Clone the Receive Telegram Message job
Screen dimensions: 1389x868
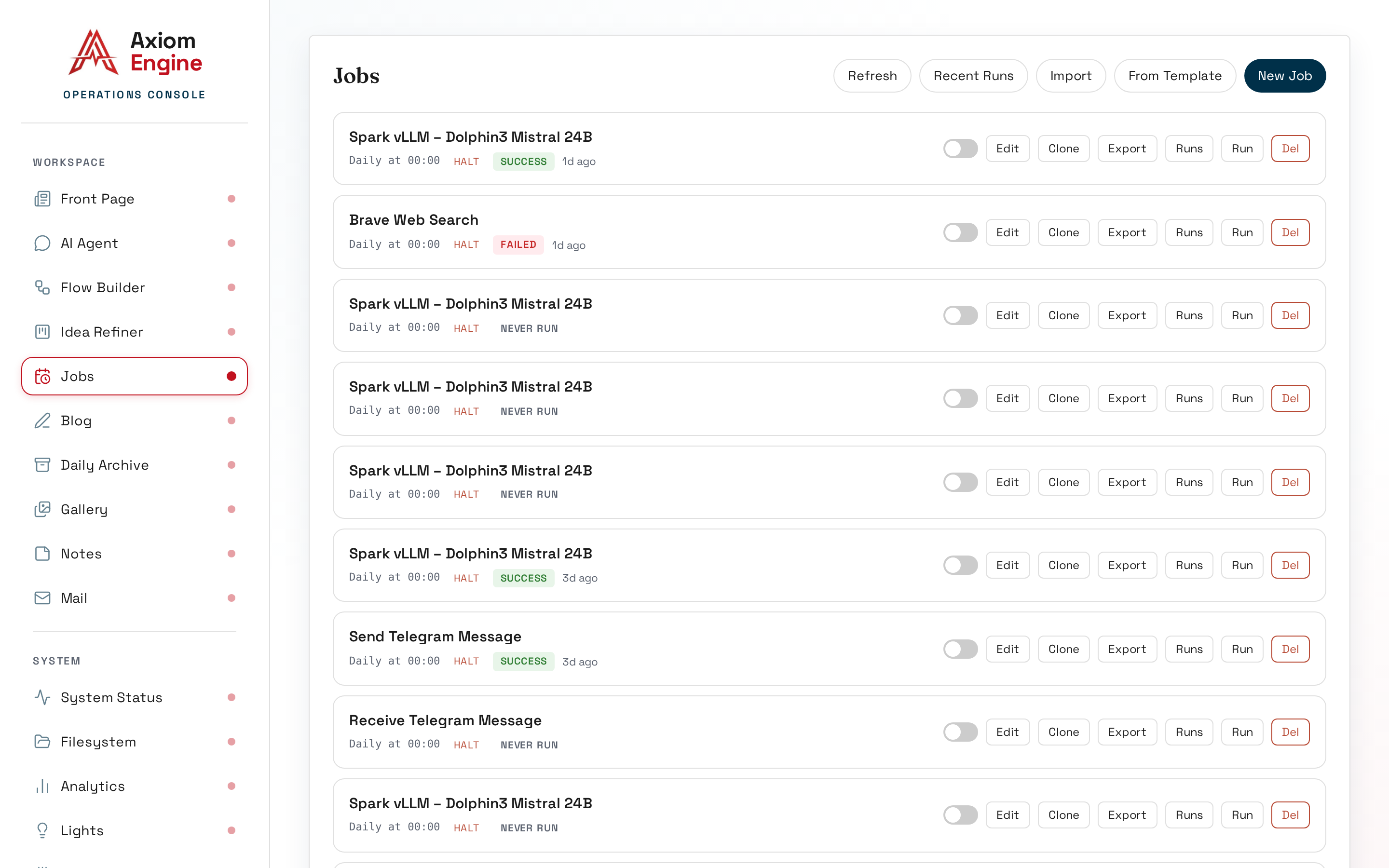[x=1063, y=732]
